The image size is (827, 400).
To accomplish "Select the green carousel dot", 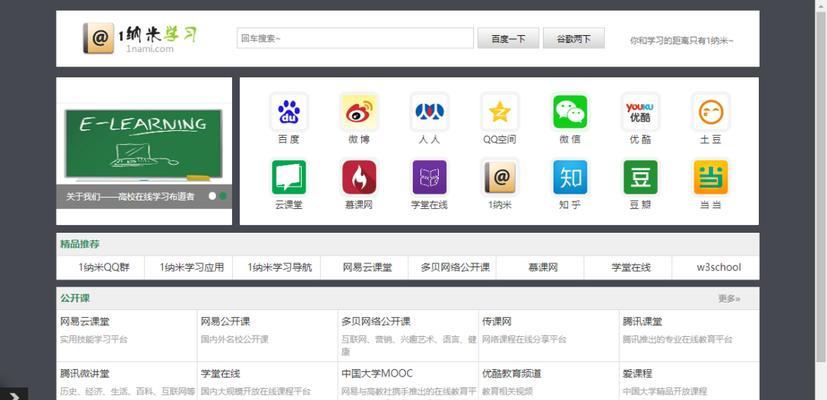I will [223, 196].
